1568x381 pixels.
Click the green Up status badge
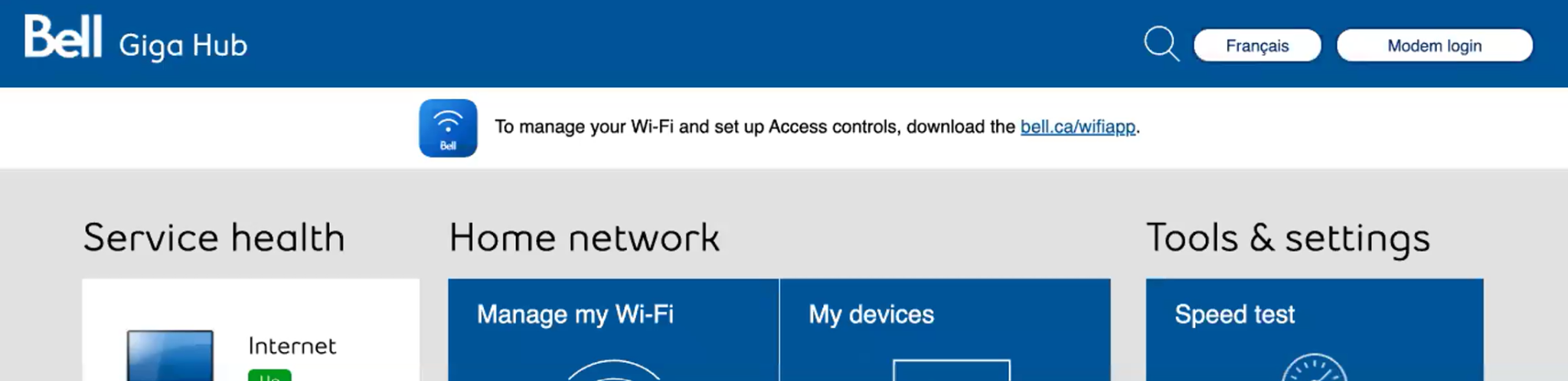coord(269,376)
